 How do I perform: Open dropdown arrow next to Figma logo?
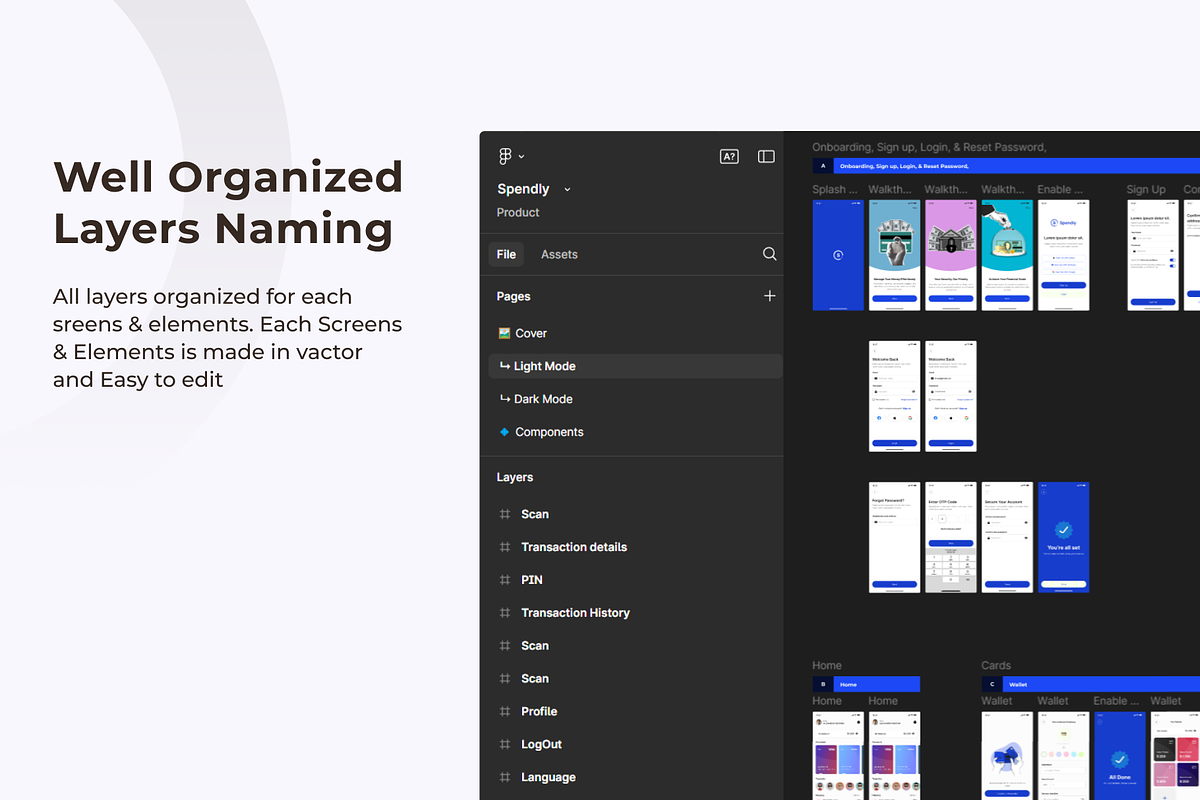(521, 157)
